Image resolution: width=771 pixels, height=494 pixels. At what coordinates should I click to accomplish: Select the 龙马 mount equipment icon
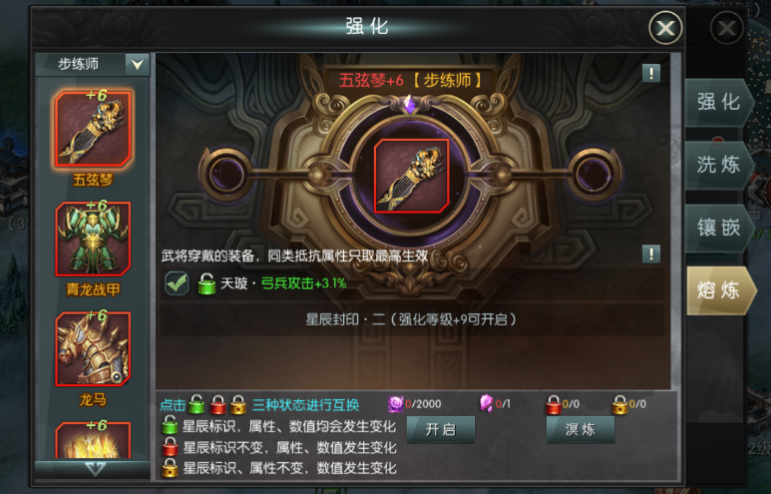(93, 349)
